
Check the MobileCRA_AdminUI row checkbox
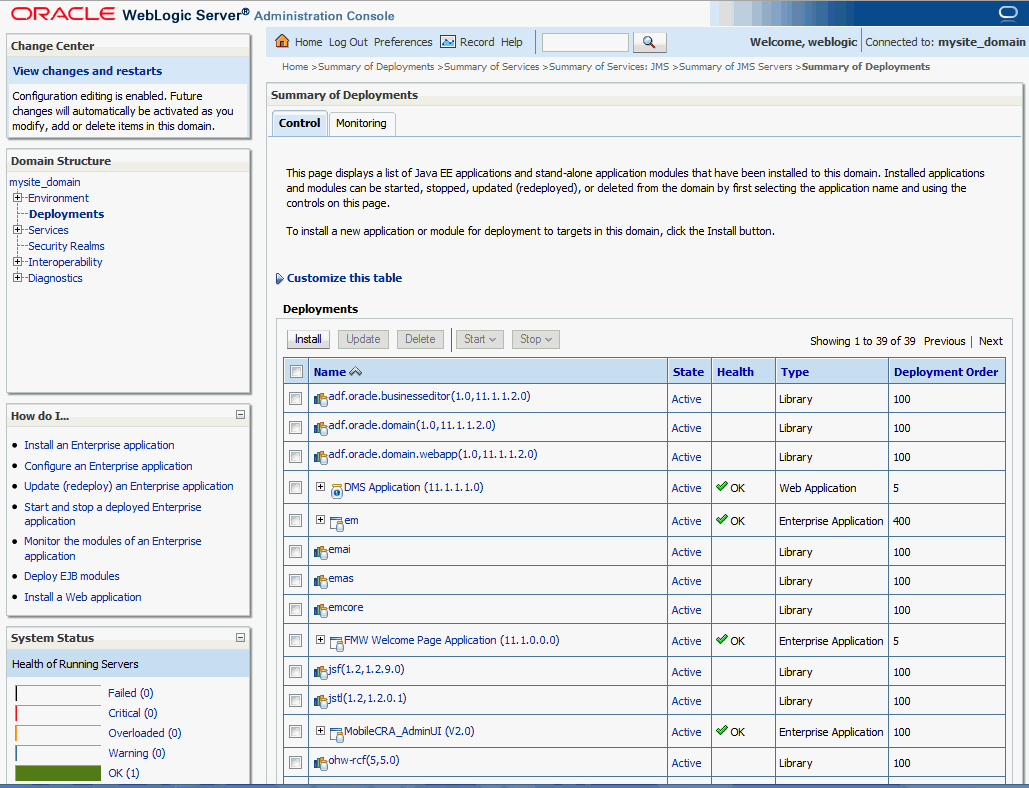[x=295, y=732]
